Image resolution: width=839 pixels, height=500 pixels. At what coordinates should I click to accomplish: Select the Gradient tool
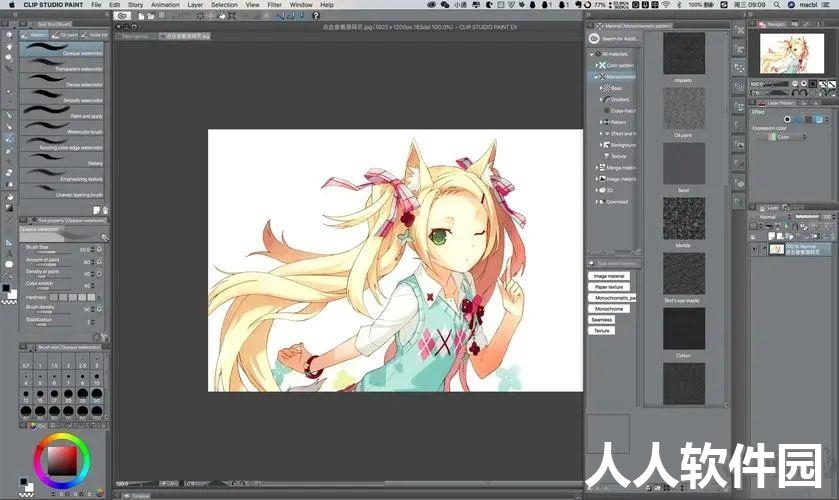[9, 208]
